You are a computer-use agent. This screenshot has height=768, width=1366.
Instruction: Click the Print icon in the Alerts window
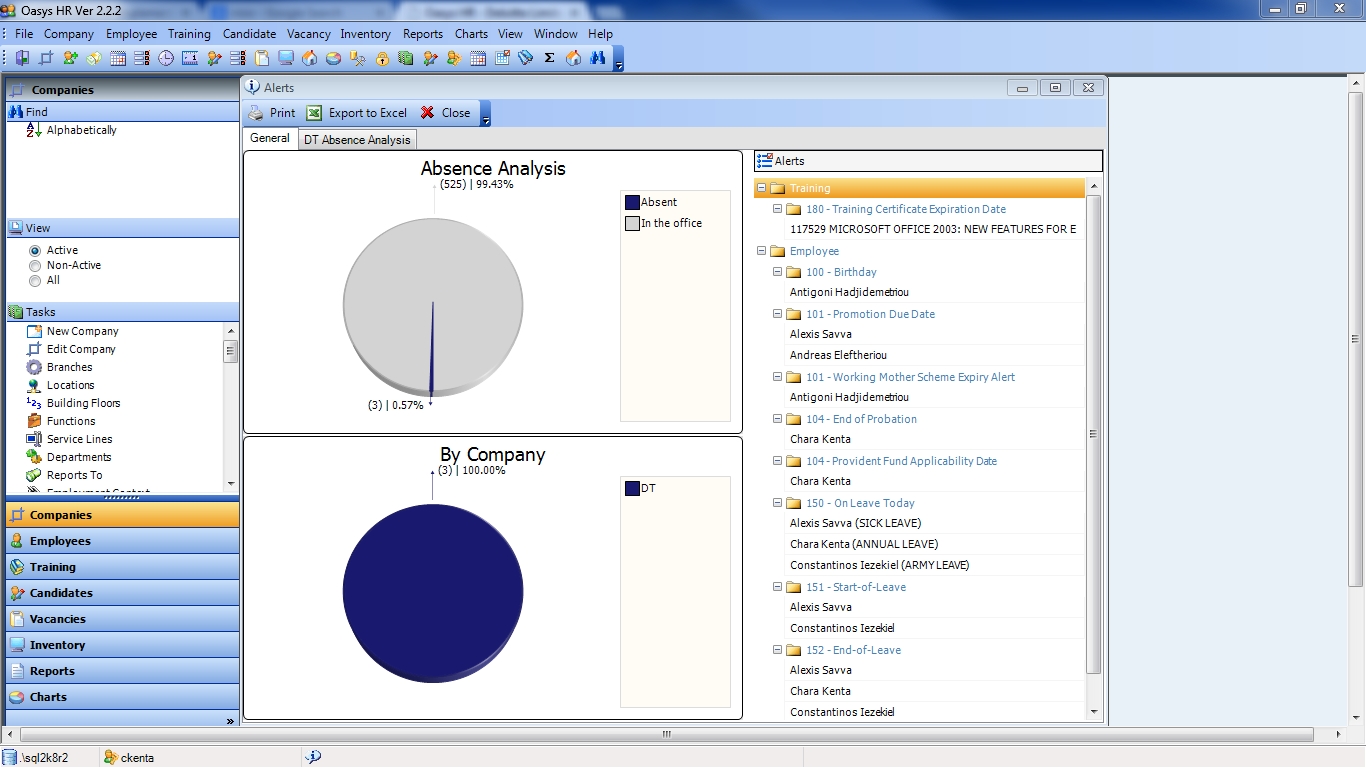coord(256,113)
